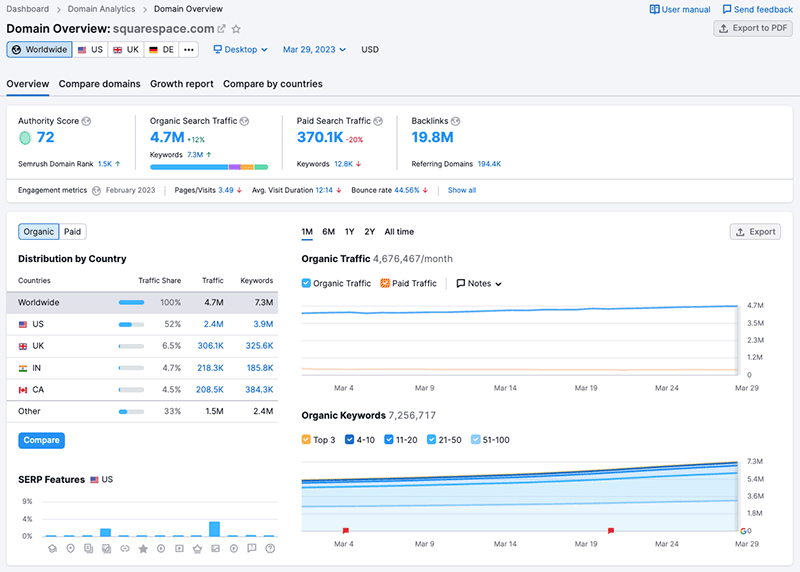Select the chain link SERP feature icon
This screenshot has width=800, height=572.
pyautogui.click(x=125, y=549)
